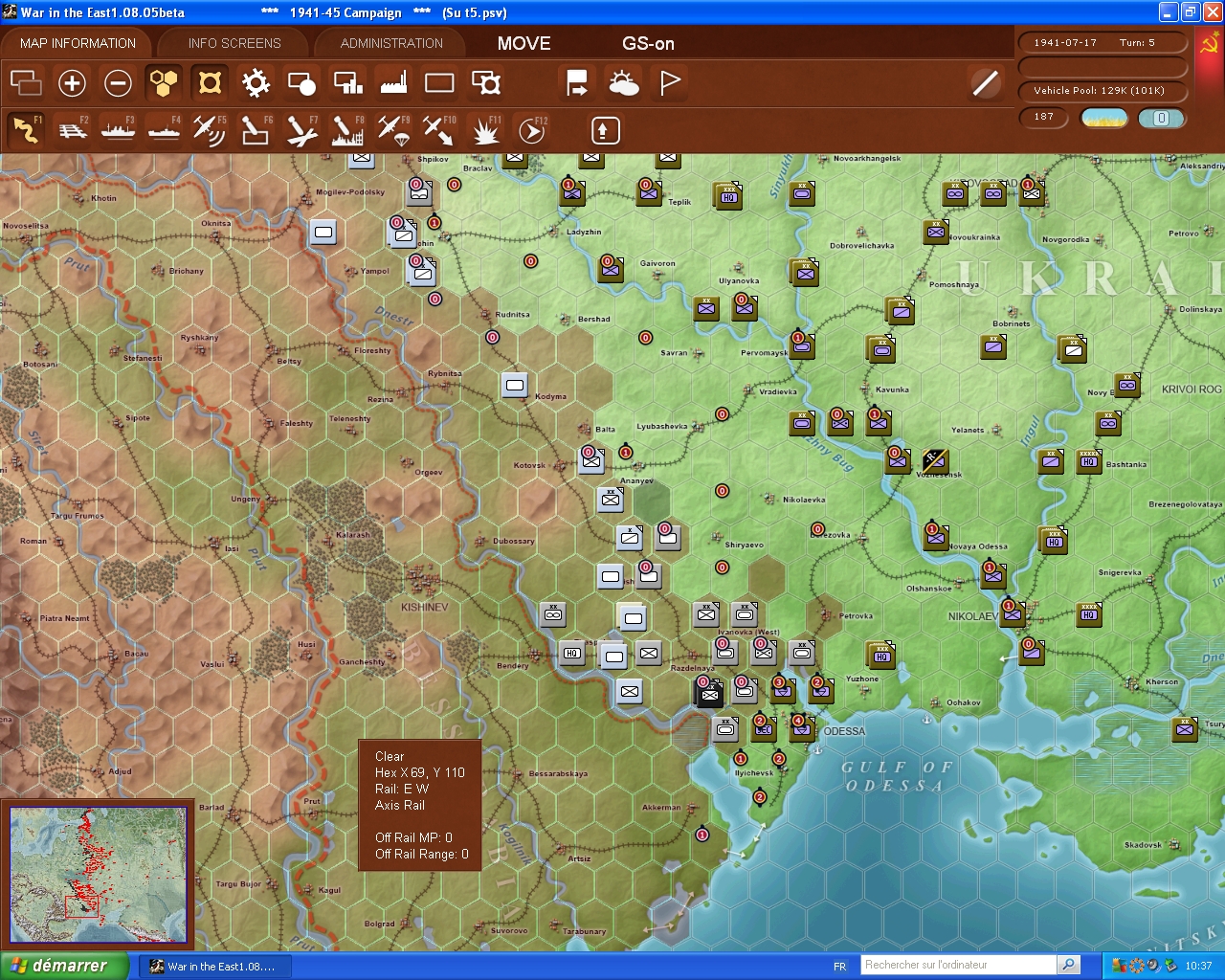Screen dimensions: 1225x980
Task: Click the Vehicle Pool readout
Action: tap(1102, 91)
